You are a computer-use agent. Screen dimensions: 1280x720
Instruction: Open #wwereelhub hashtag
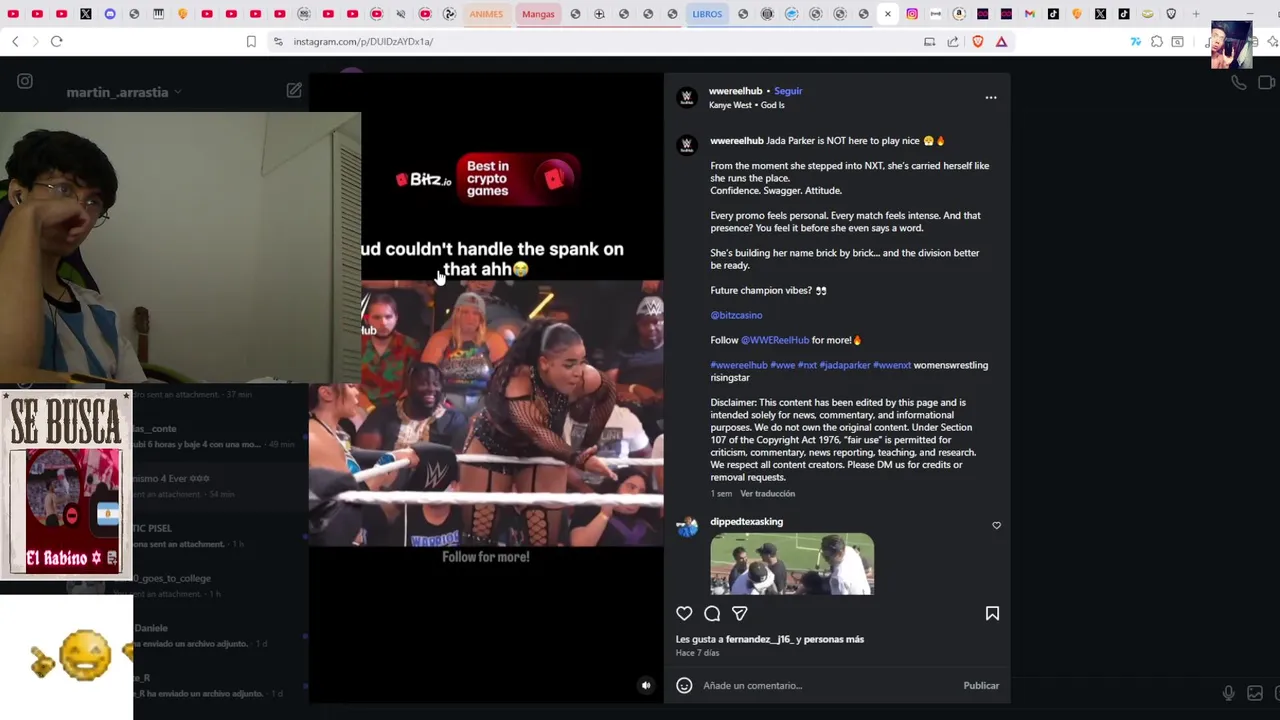point(739,365)
